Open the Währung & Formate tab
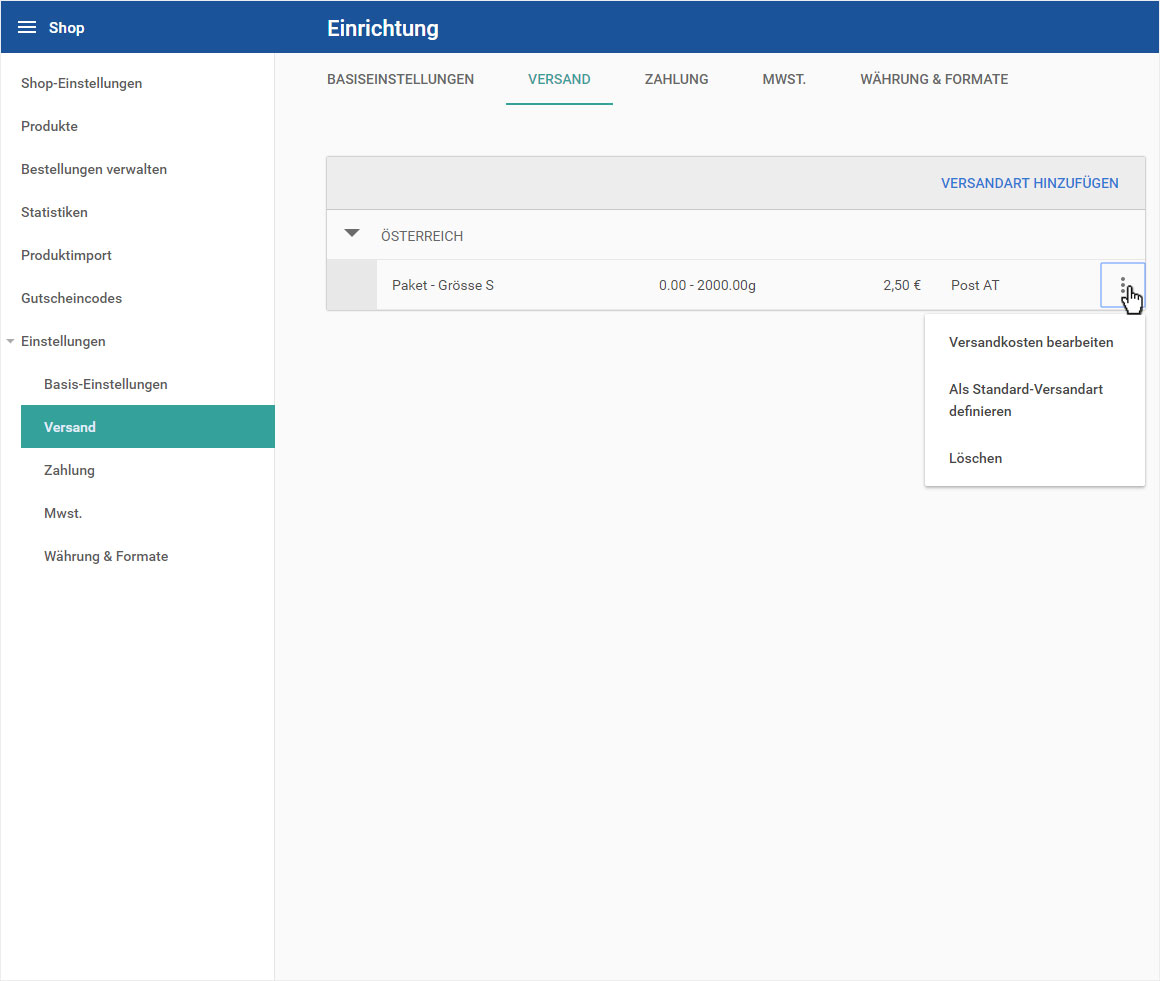This screenshot has height=981, width=1160. pyautogui.click(x=934, y=79)
